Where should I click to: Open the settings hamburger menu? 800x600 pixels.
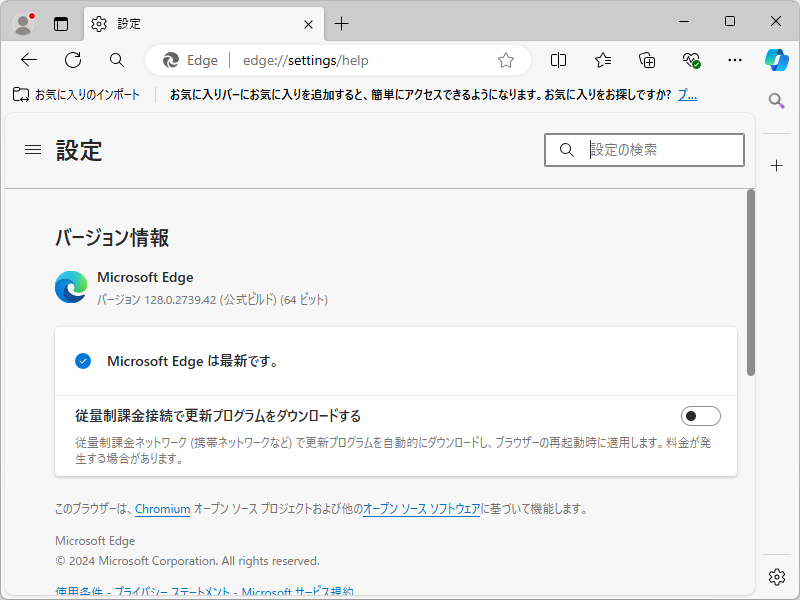32,149
